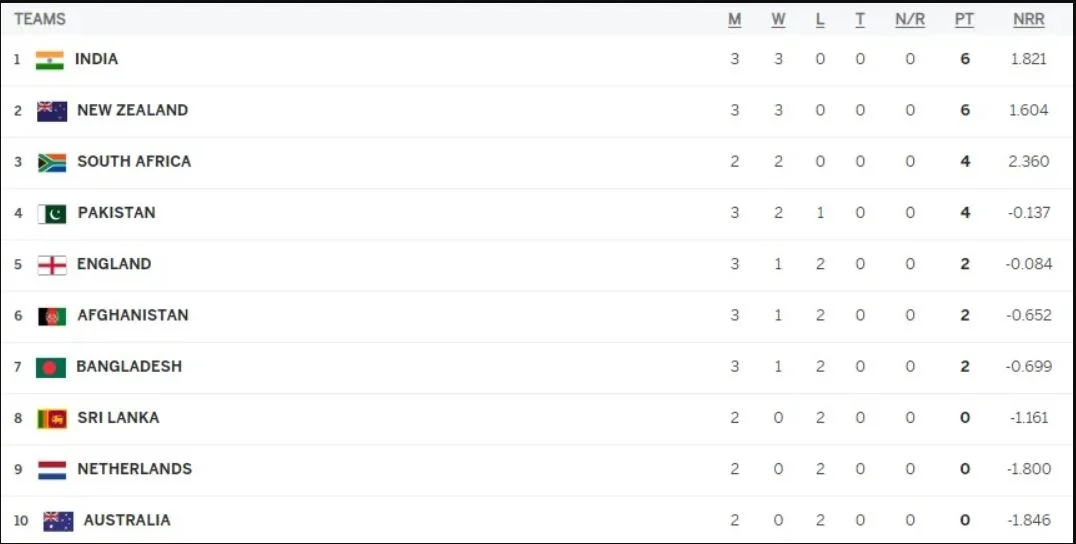Sort table by PT column header

964,20
